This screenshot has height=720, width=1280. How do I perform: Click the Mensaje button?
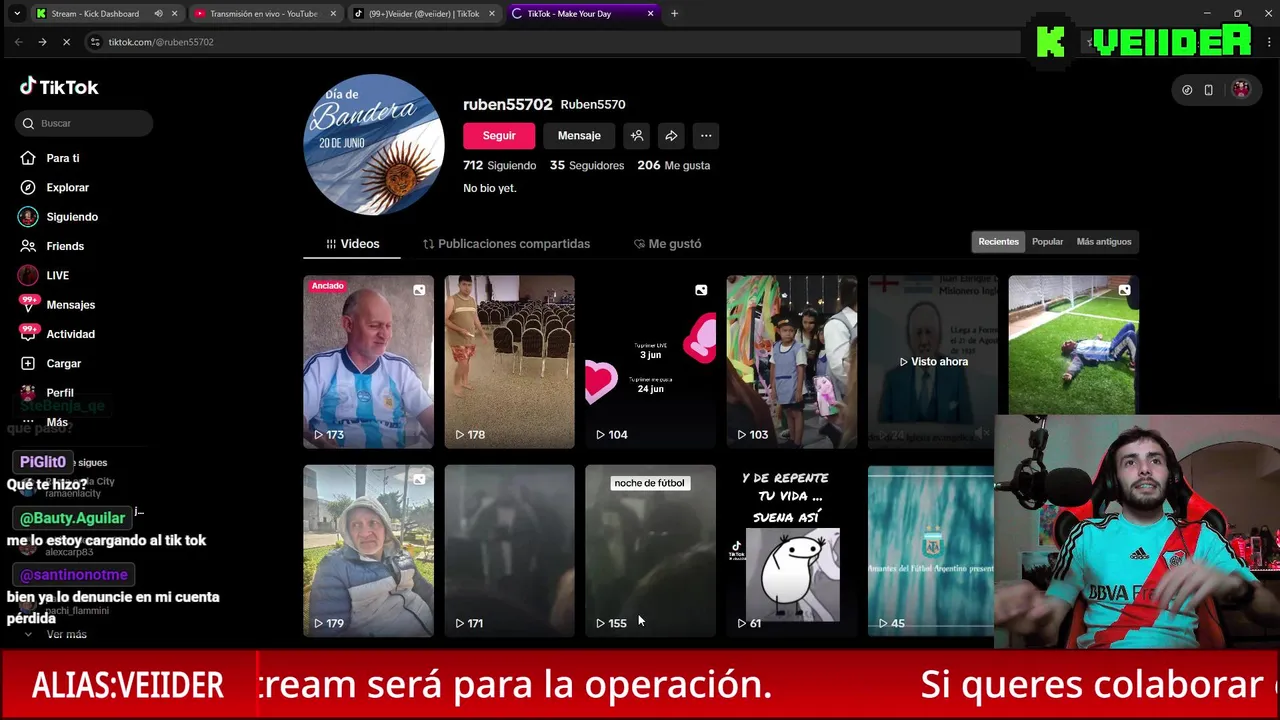579,136
